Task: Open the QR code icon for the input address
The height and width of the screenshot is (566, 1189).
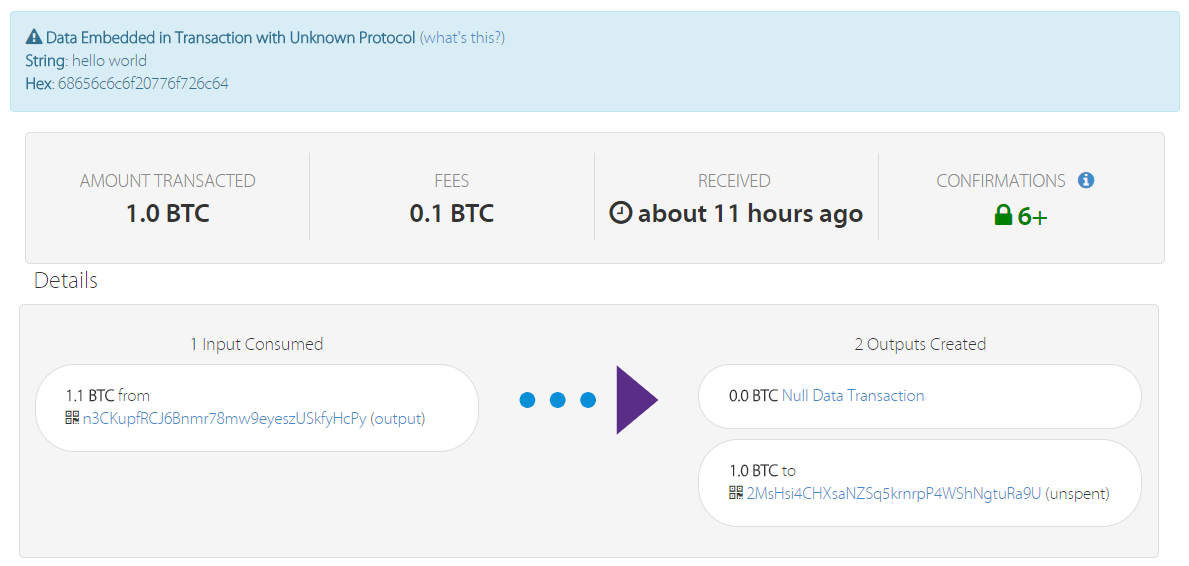Action: 72,418
